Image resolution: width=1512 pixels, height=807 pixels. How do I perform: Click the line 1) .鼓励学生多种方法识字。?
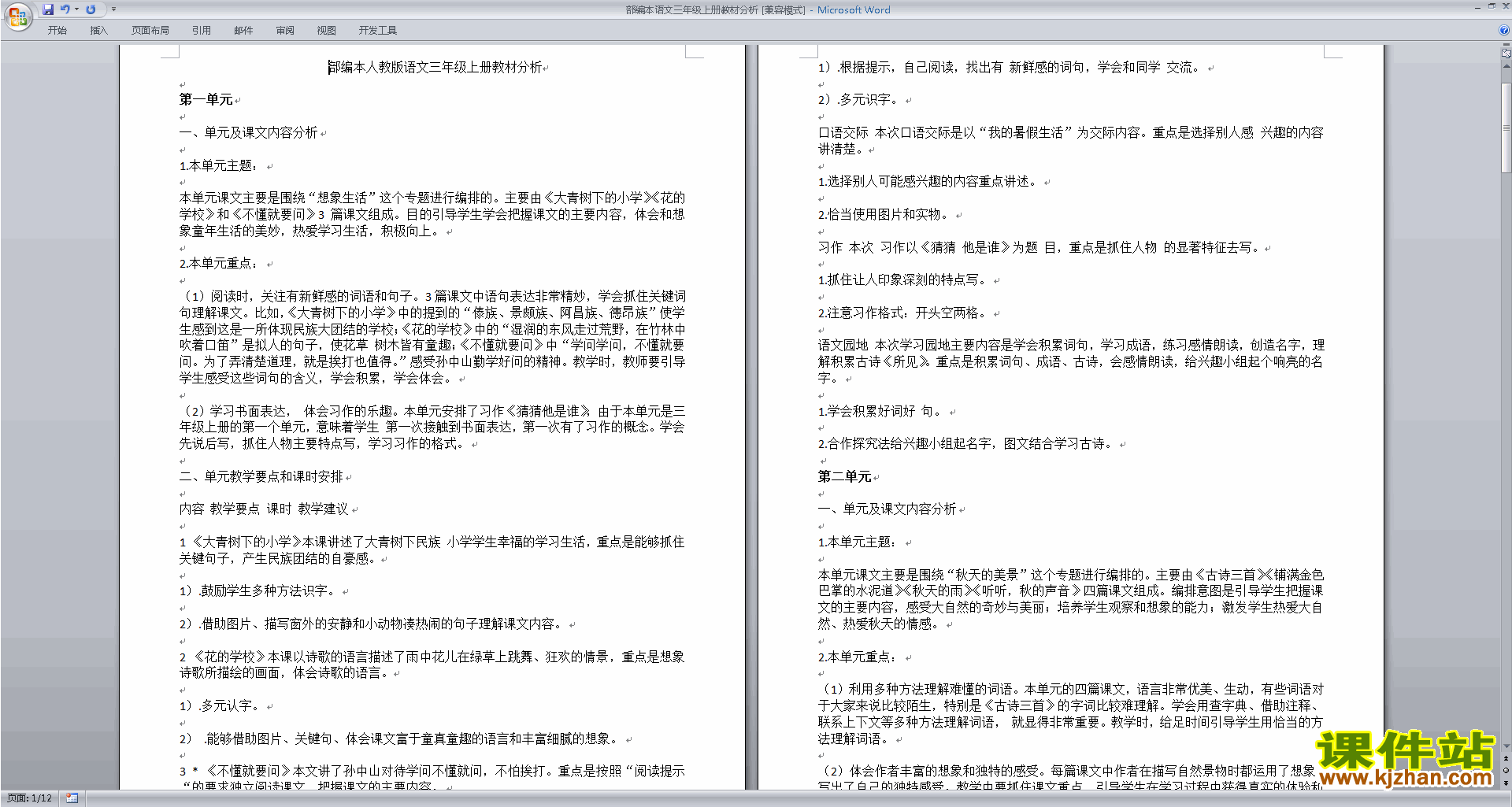click(x=260, y=591)
